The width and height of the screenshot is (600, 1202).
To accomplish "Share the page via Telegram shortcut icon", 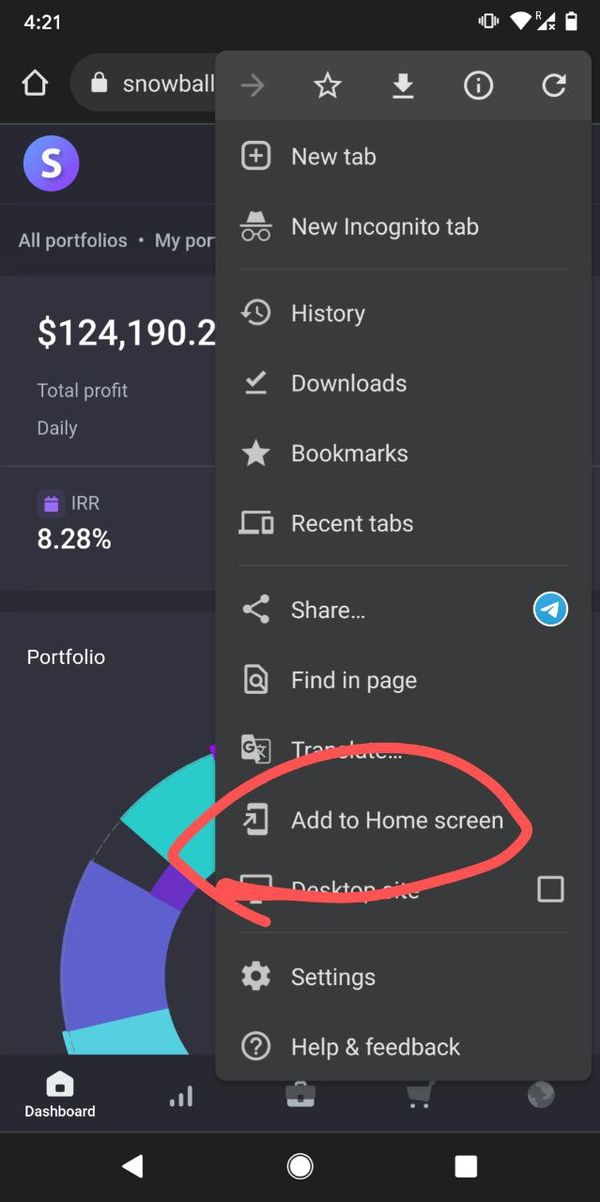I will tap(550, 609).
